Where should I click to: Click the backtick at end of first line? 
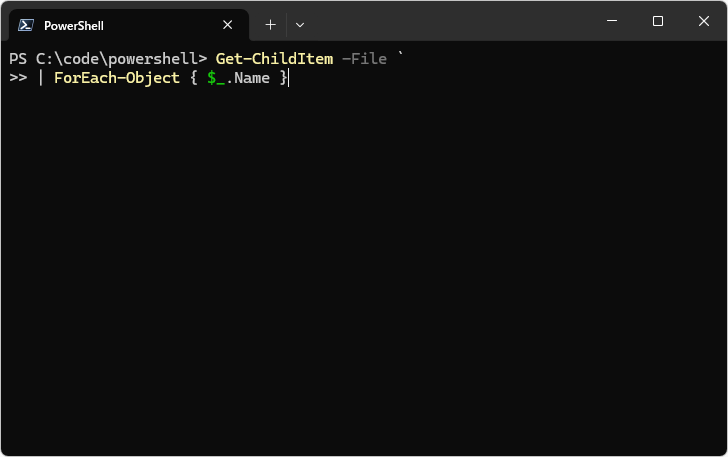(400, 57)
